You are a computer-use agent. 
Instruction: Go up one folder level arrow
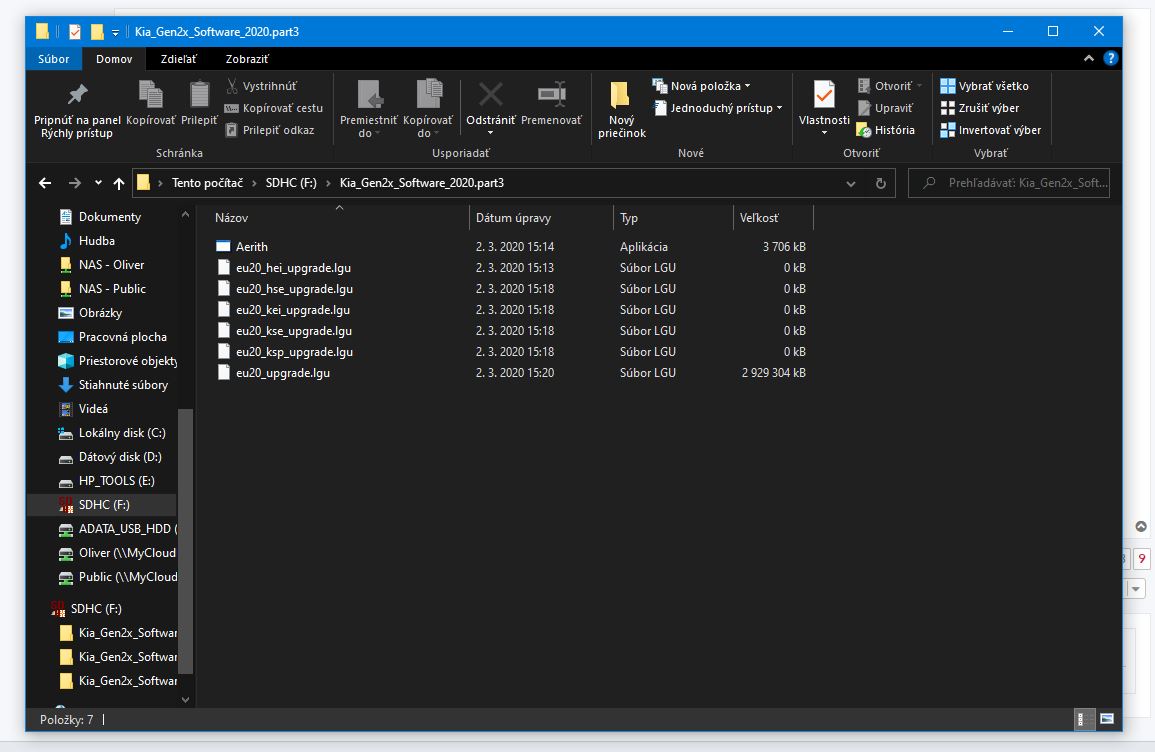119,183
